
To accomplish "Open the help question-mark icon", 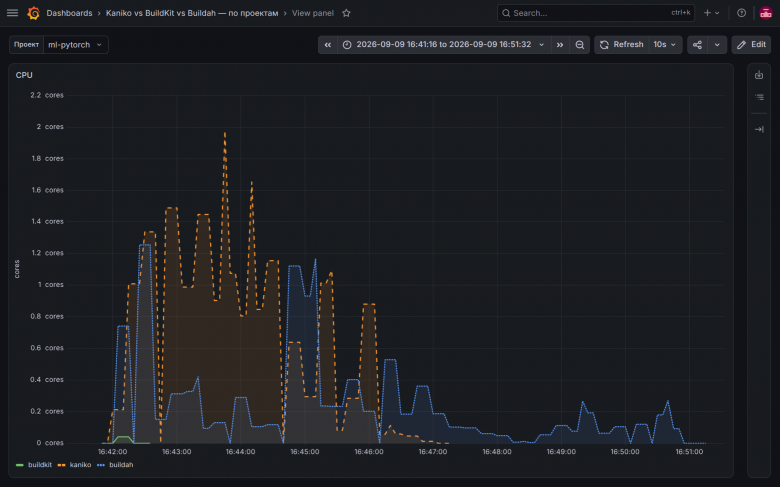I will [x=741, y=13].
